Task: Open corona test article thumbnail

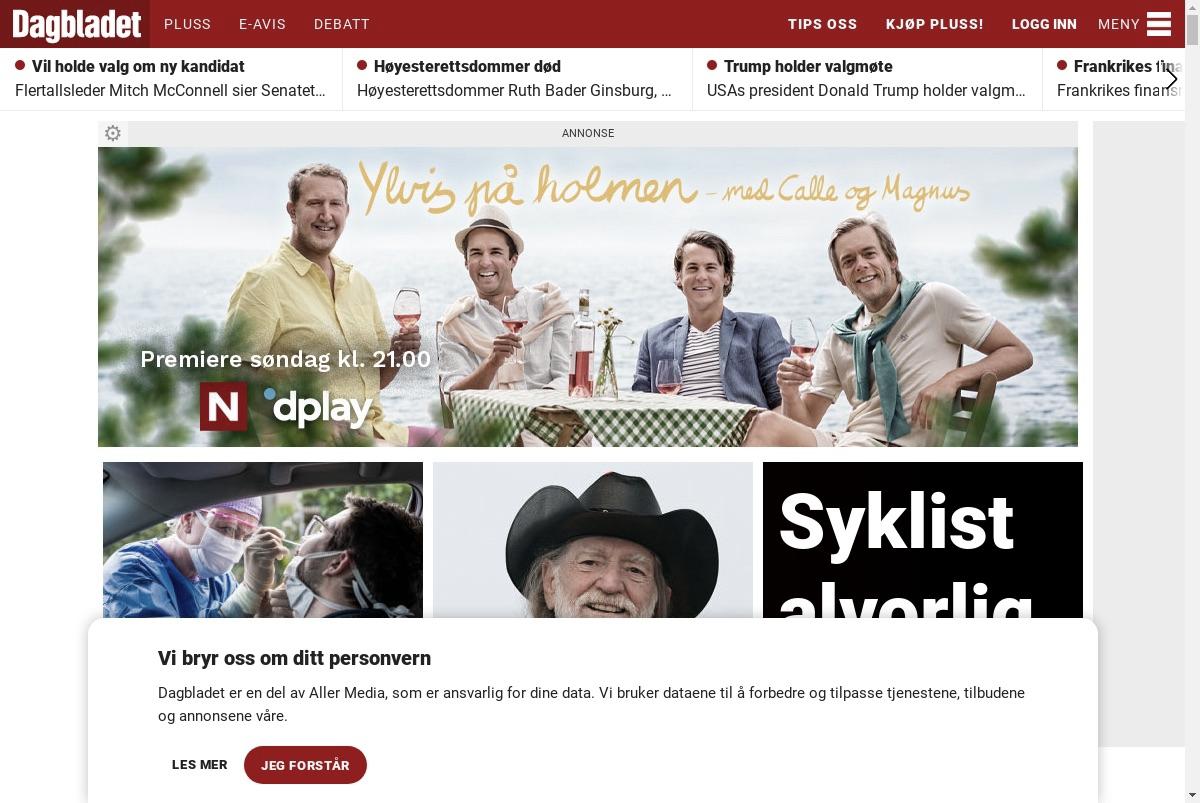Action: tap(263, 540)
